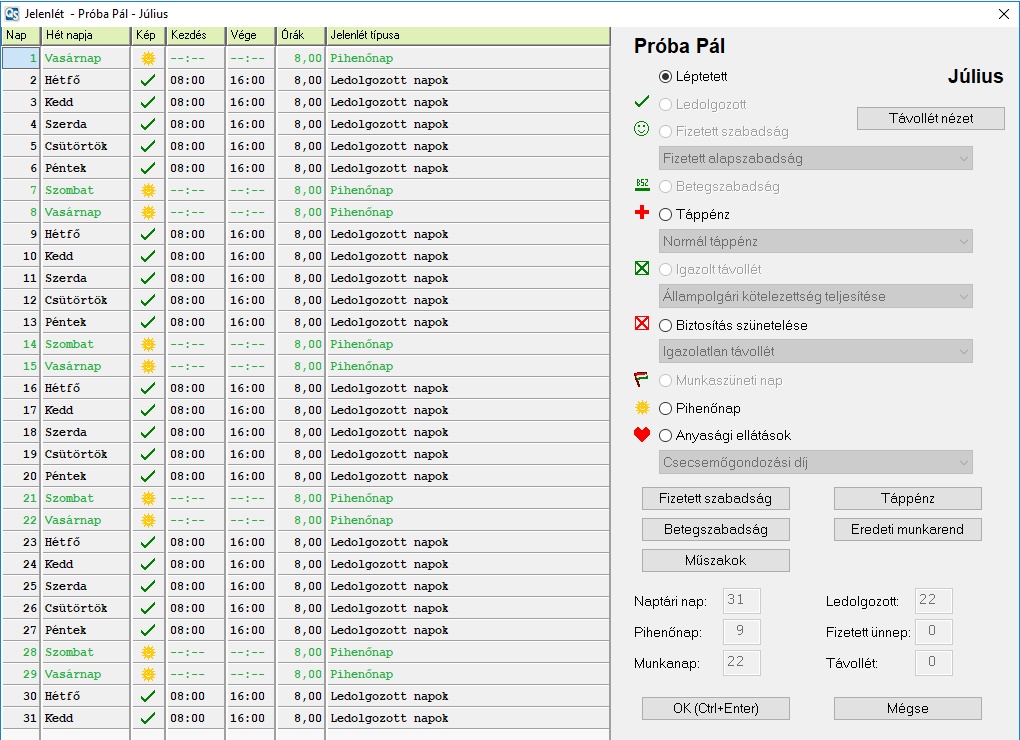Image resolution: width=1020 pixels, height=740 pixels.
Task: Open the Csecsemőgondozási díj dropdown list
Action: coord(816,462)
